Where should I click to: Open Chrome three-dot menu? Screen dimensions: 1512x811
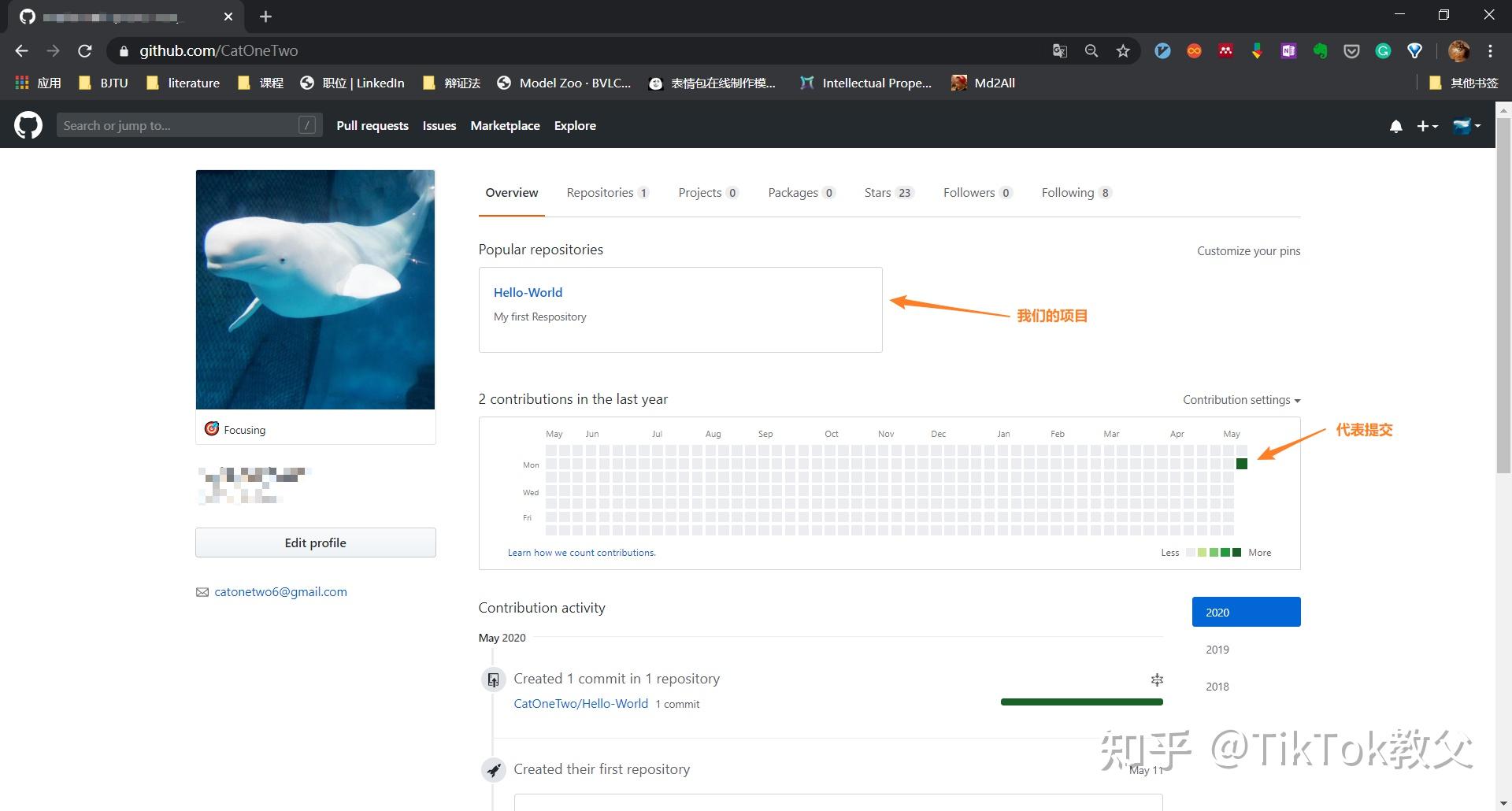[x=1490, y=51]
